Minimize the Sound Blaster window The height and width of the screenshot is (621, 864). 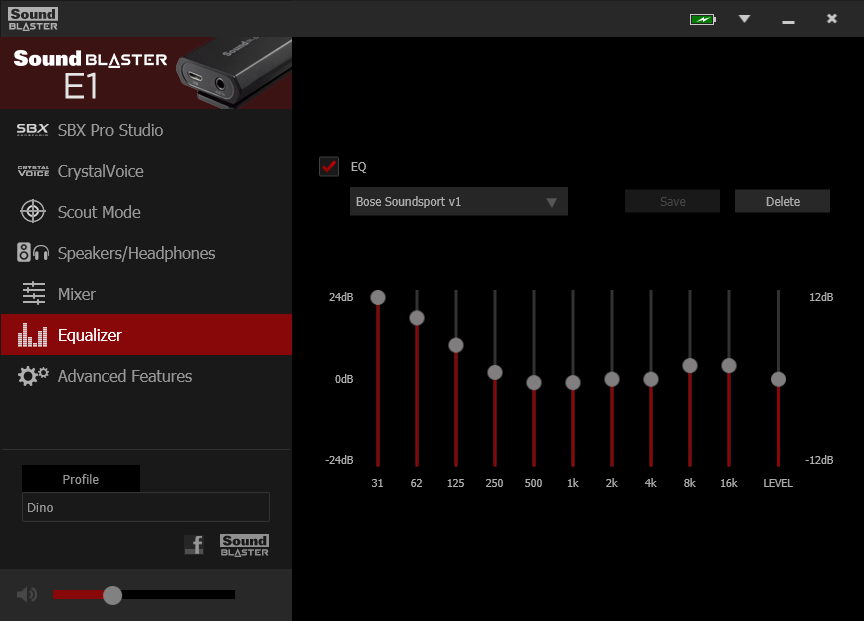pos(789,21)
